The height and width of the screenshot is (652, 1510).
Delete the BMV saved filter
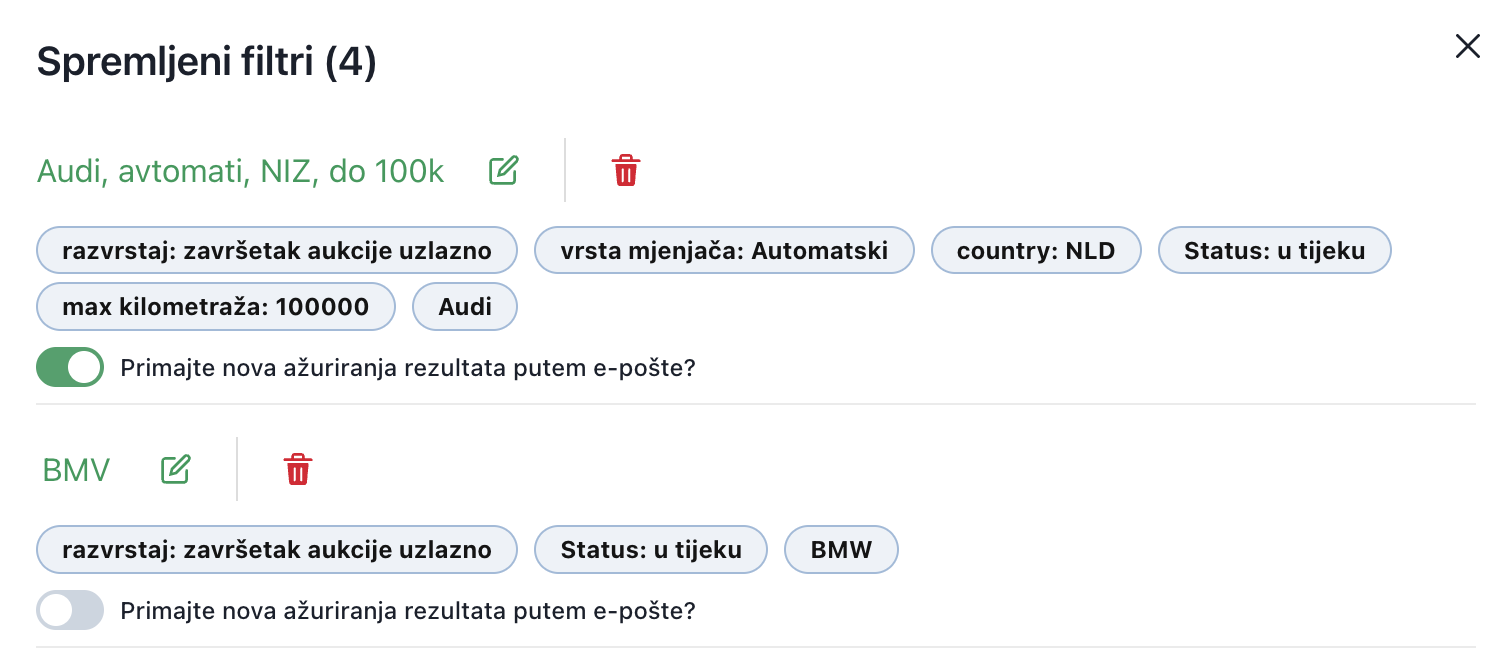coord(298,469)
